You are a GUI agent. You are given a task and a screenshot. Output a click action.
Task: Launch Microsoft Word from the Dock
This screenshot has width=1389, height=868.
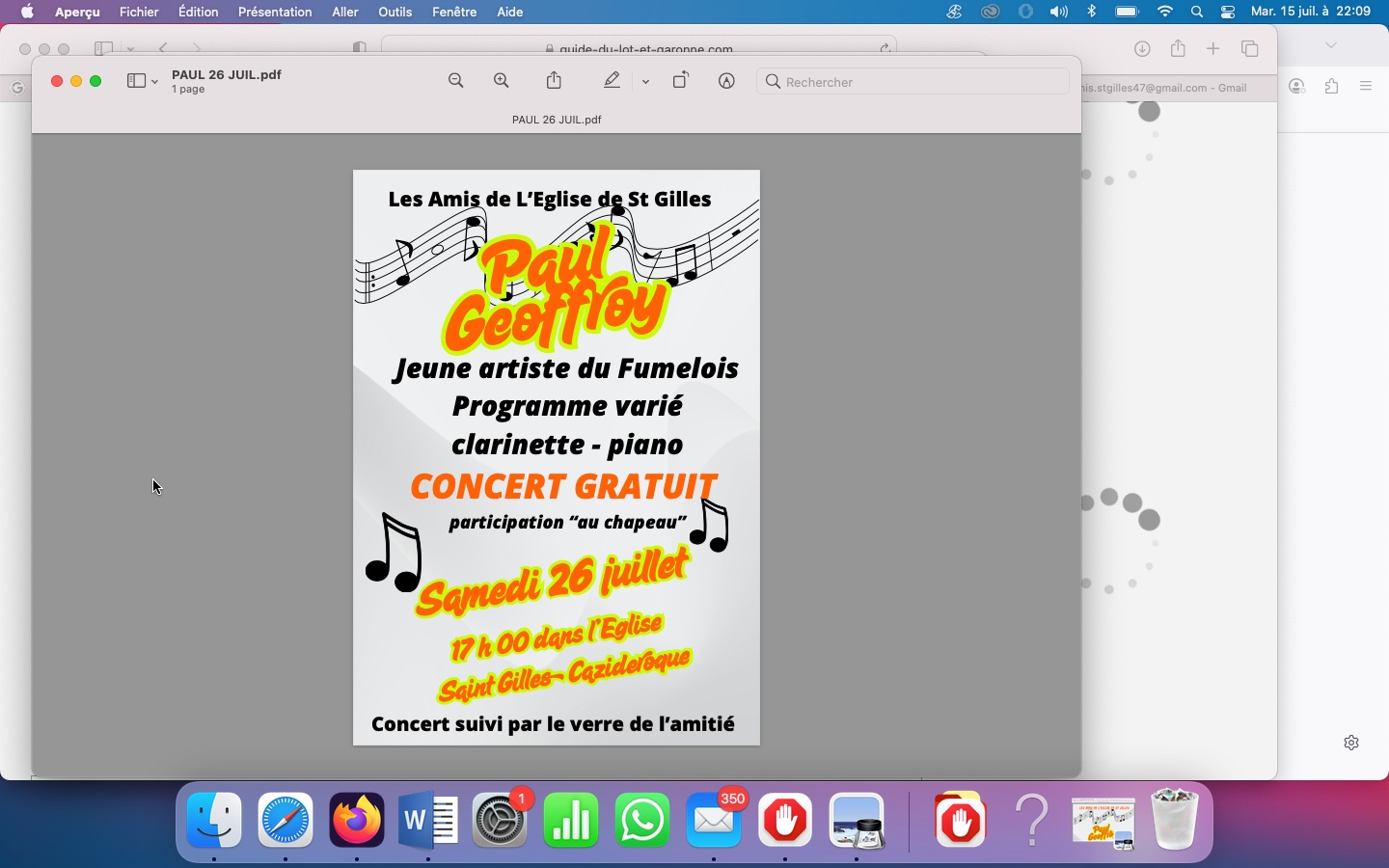tap(428, 821)
